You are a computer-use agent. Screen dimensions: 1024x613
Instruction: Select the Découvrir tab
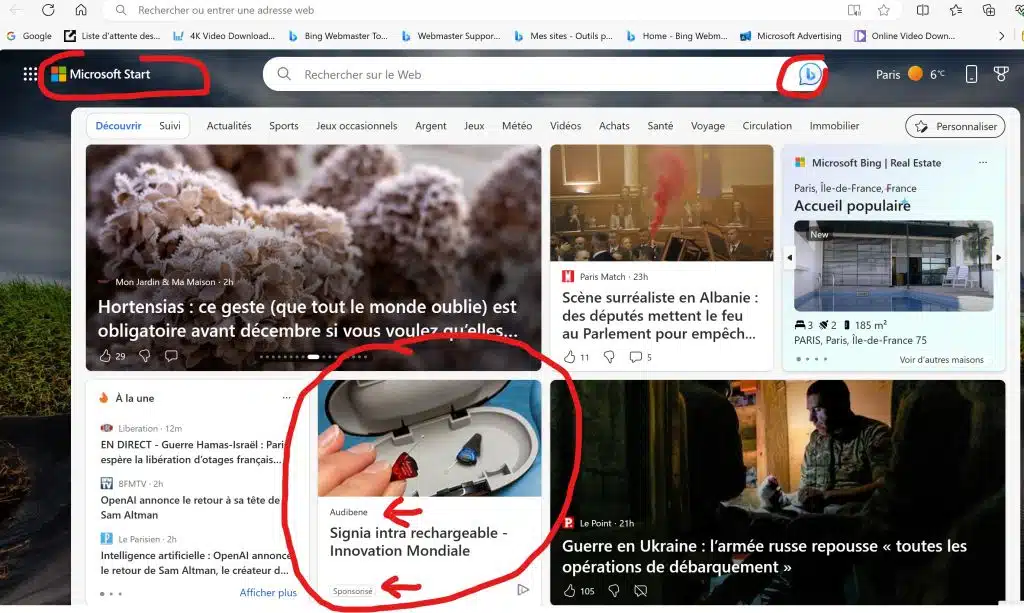point(118,126)
